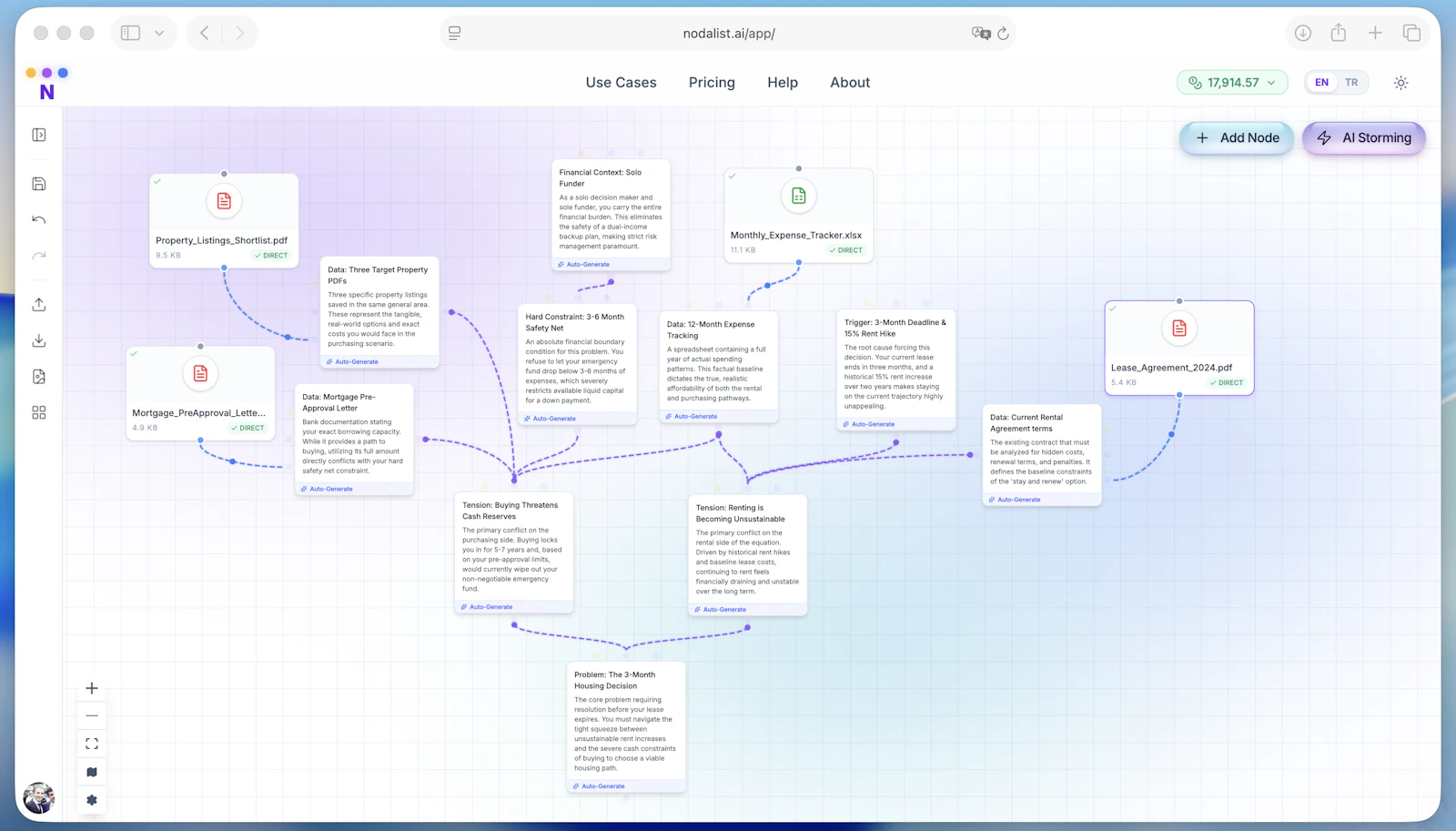
Task: Click Auto-Generate on Data: Mortgage Pre-Approval Letter node
Action: [x=327, y=490]
